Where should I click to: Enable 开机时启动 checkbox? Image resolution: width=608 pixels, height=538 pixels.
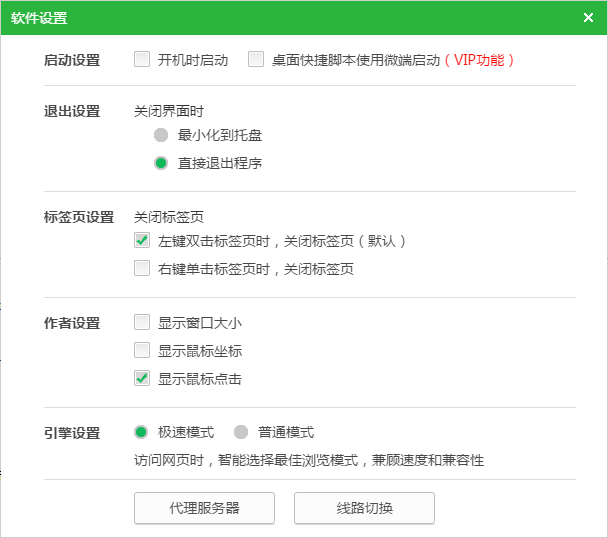coord(142,60)
